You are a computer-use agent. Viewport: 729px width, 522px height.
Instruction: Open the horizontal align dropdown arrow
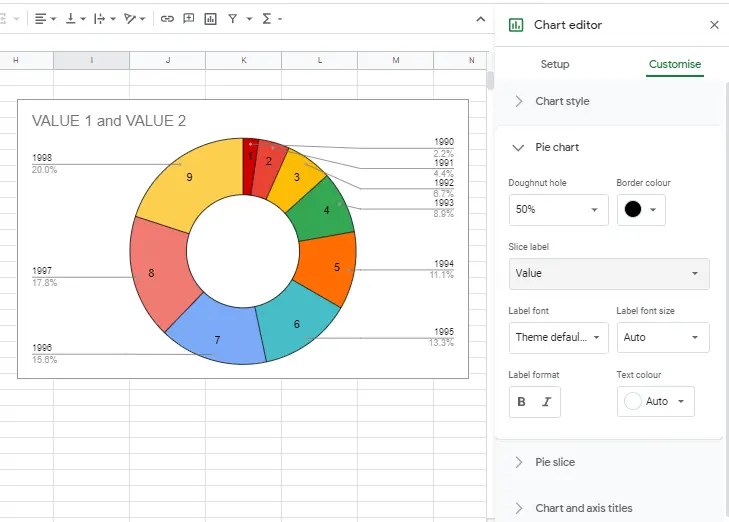[x=53, y=19]
